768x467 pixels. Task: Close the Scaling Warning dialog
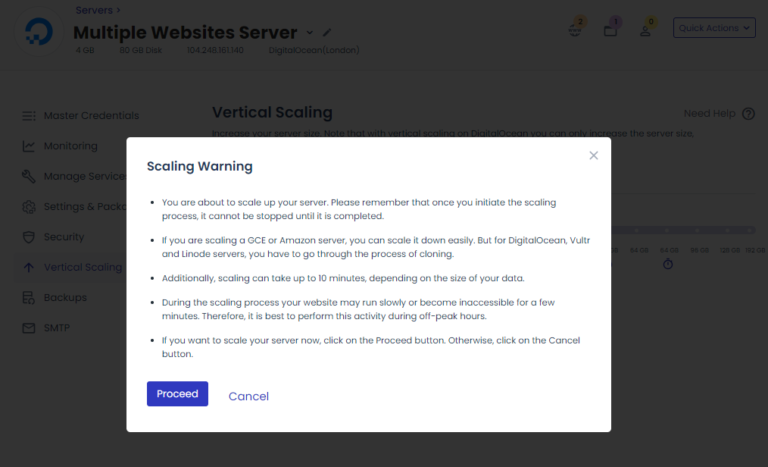click(594, 155)
